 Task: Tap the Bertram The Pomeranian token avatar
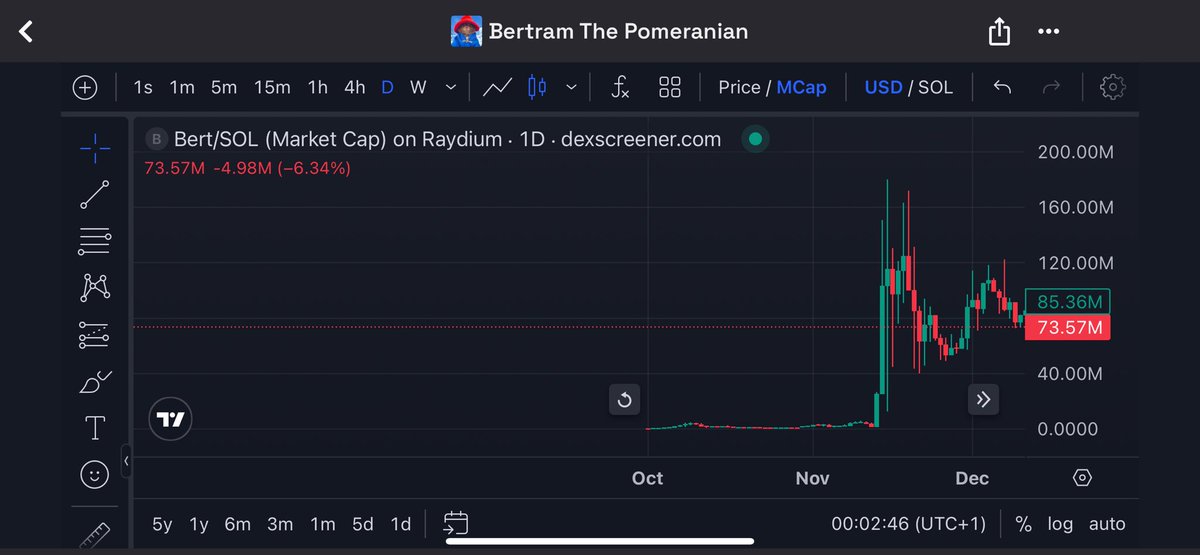(466, 31)
